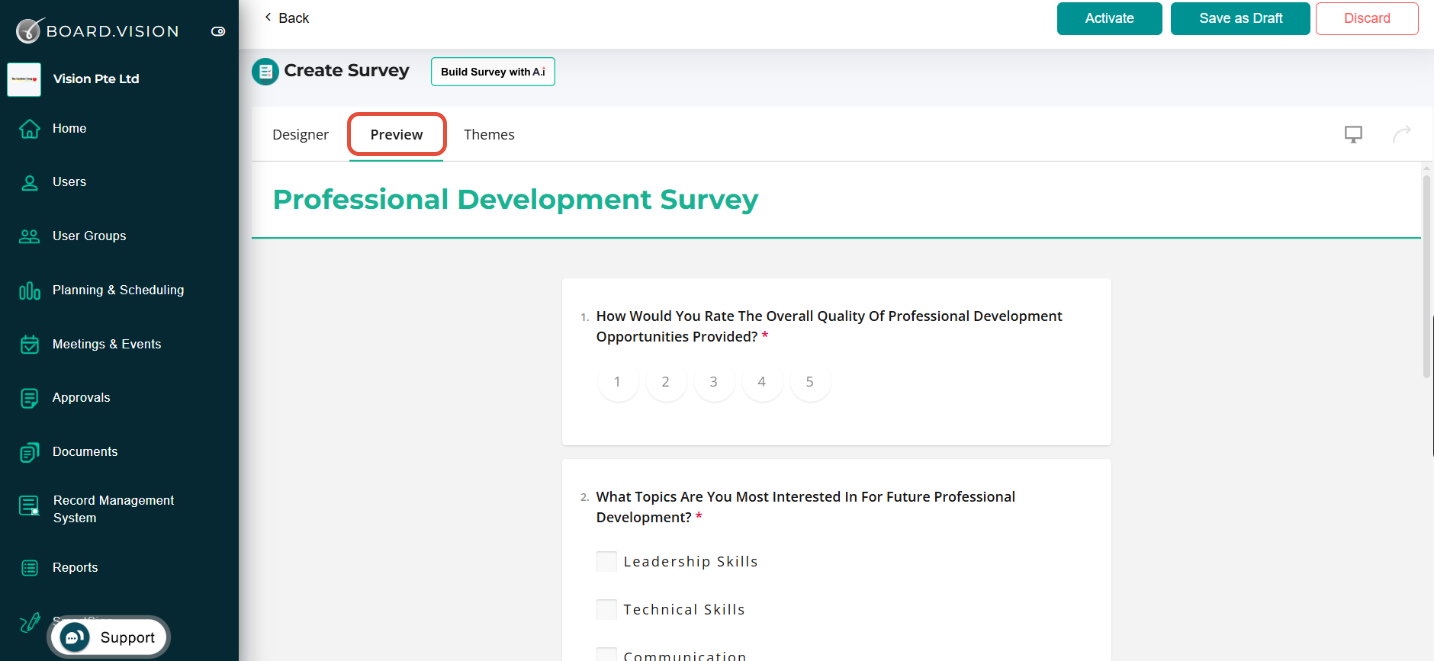The width and height of the screenshot is (1434, 661).
Task: Select rating 1 for overall quality
Action: tap(618, 382)
